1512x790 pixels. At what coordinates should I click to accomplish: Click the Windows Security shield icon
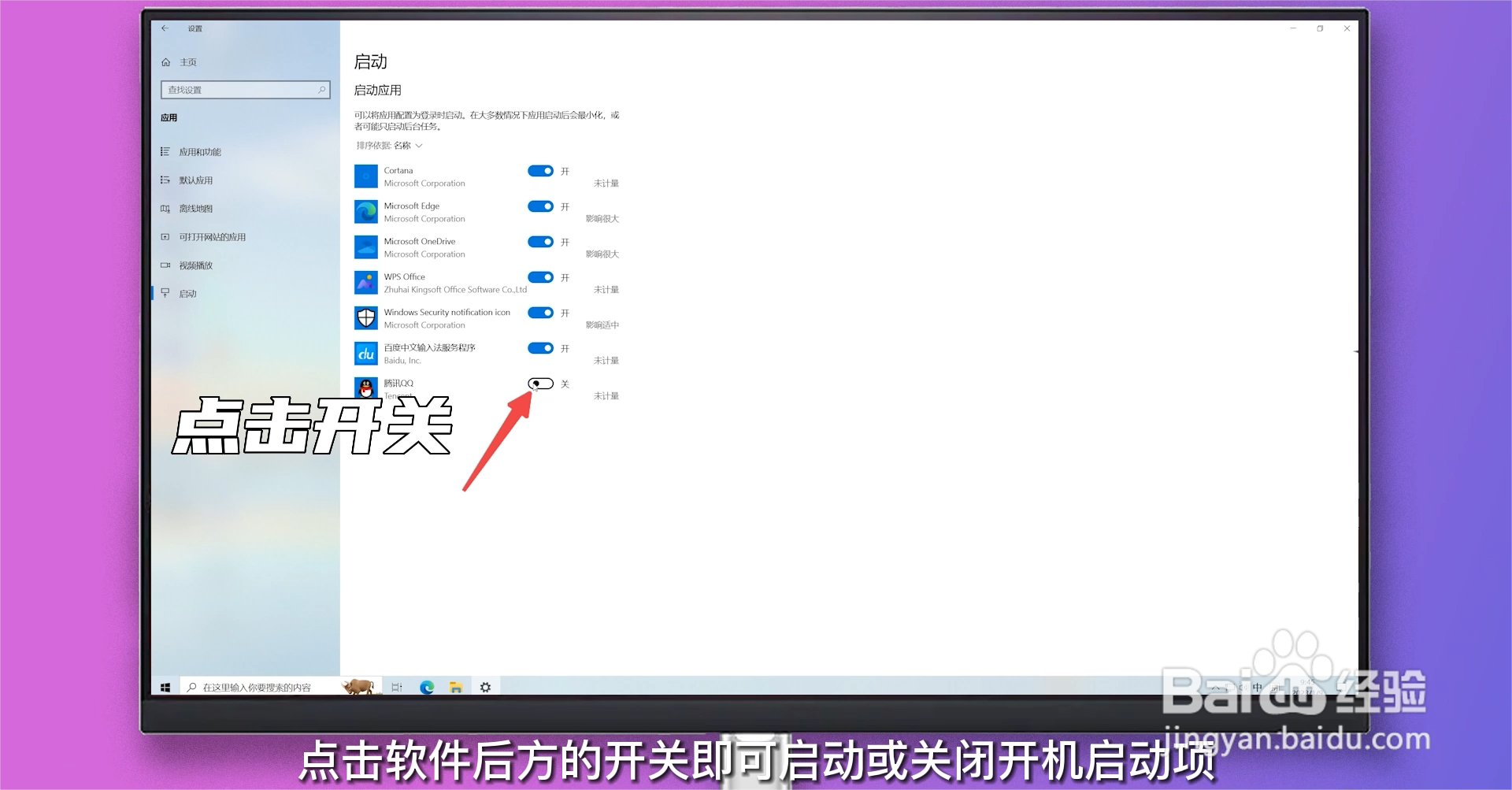(366, 318)
